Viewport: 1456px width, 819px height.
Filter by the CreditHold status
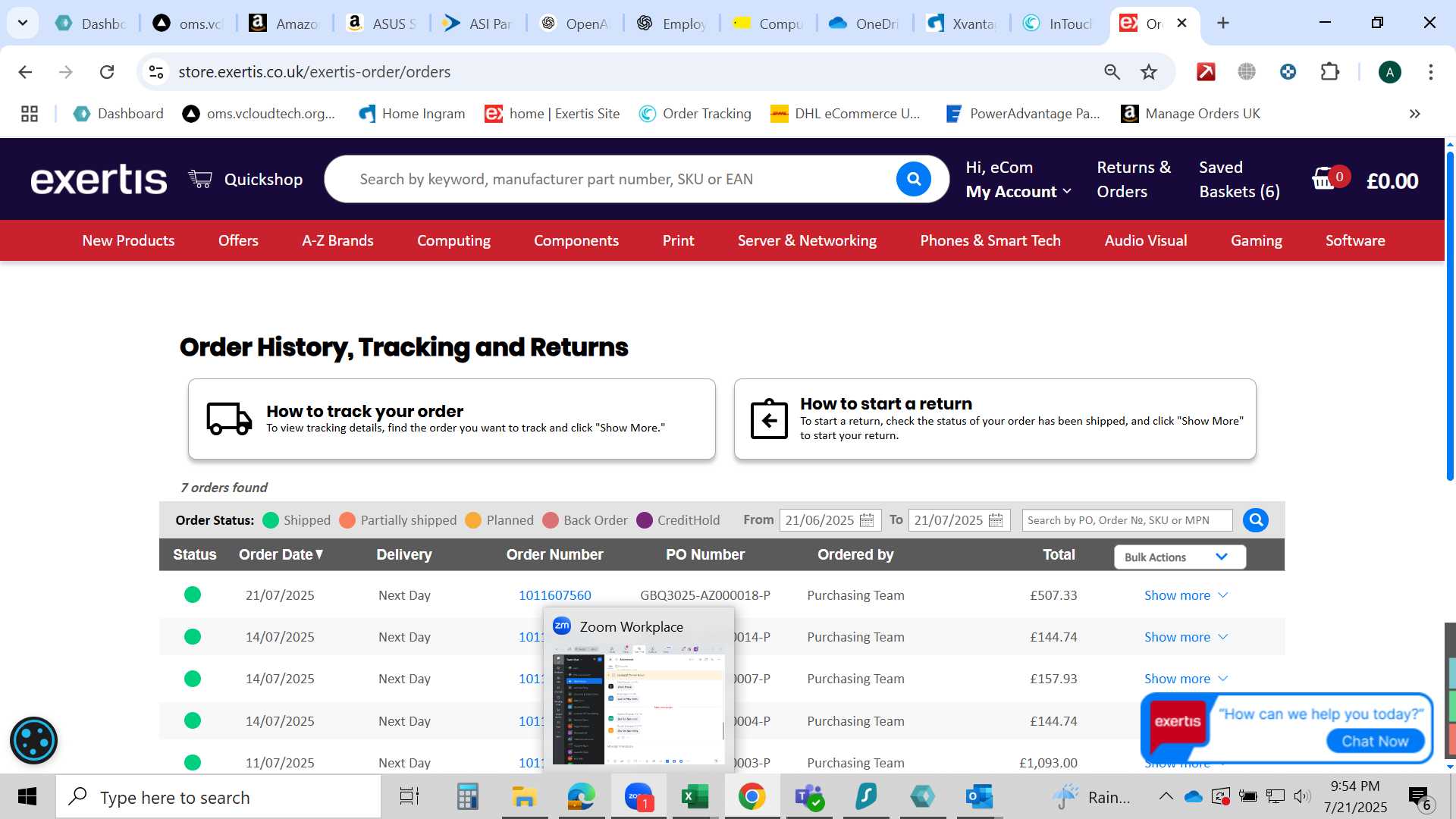tap(678, 520)
